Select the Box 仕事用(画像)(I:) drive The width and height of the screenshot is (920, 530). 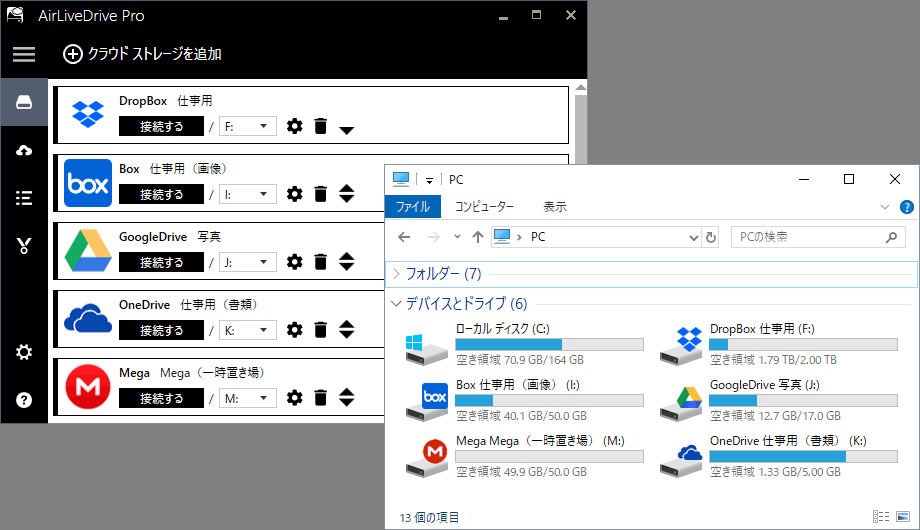pos(524,400)
